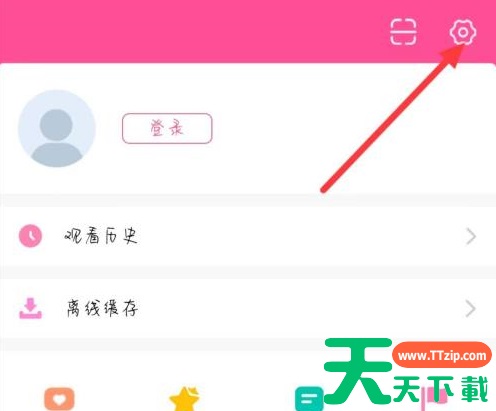Image resolution: width=496 pixels, height=411 pixels.
Task: Click the www.TTzip.com orange badge
Action: pyautogui.click(x=442, y=355)
